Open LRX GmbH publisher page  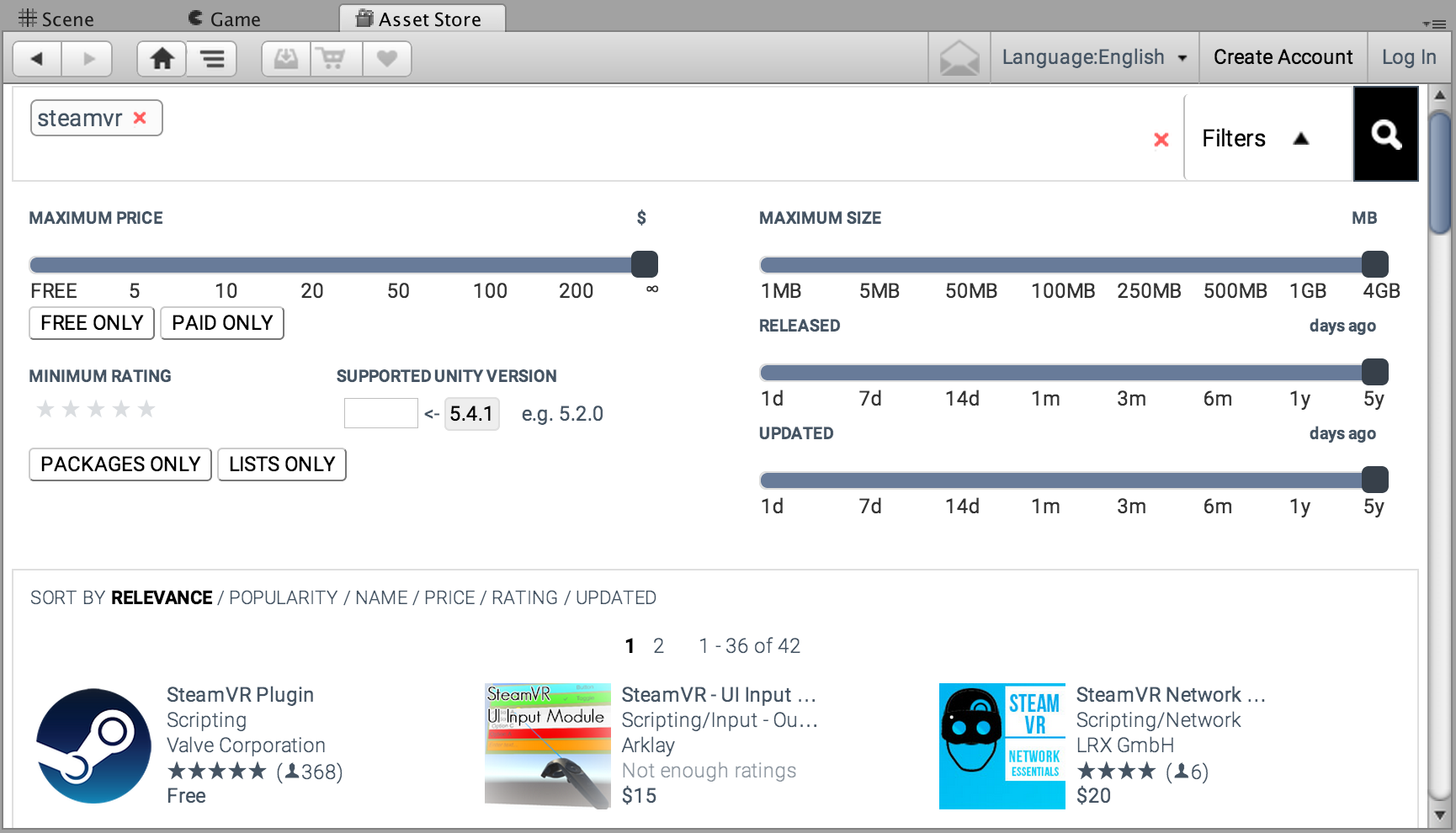tap(1124, 745)
